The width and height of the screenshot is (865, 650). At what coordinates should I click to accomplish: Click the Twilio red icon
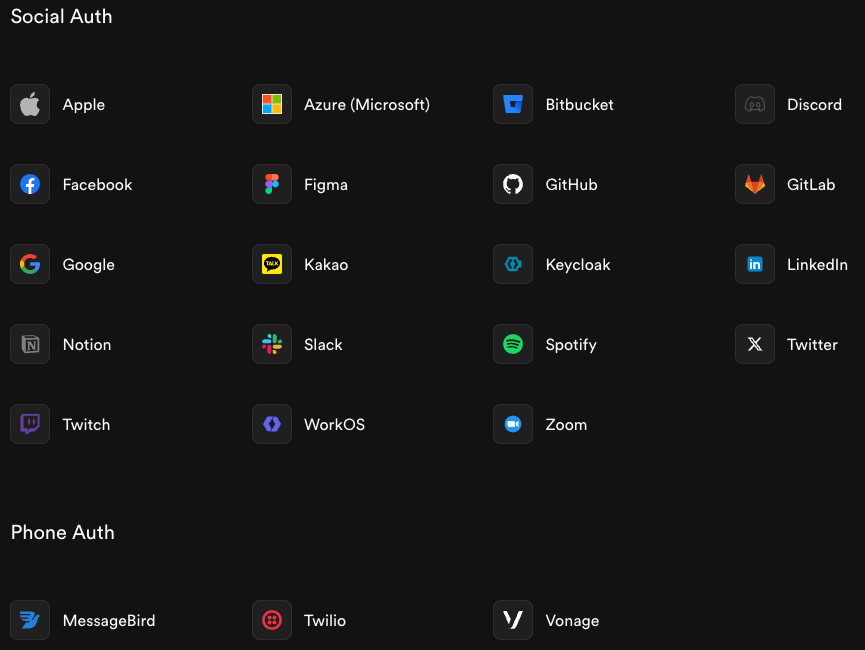click(272, 620)
